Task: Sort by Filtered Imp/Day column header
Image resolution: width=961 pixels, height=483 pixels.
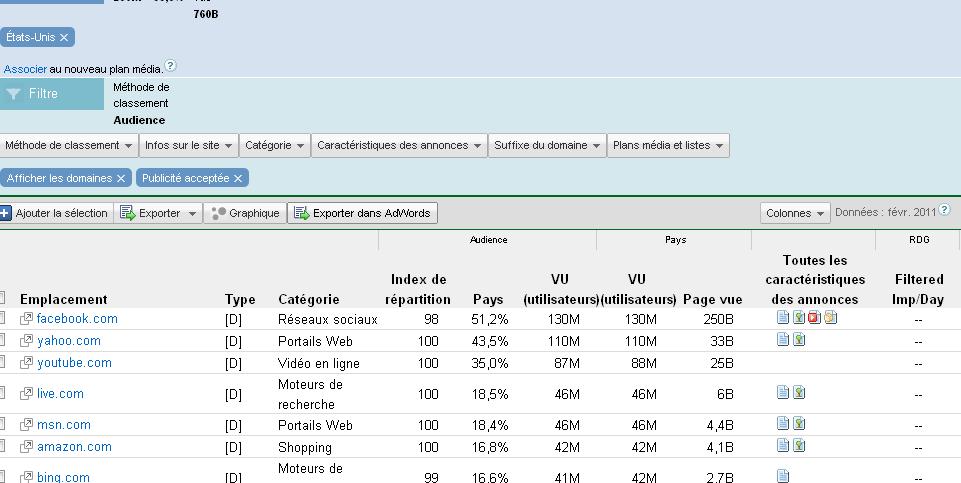Action: point(917,289)
